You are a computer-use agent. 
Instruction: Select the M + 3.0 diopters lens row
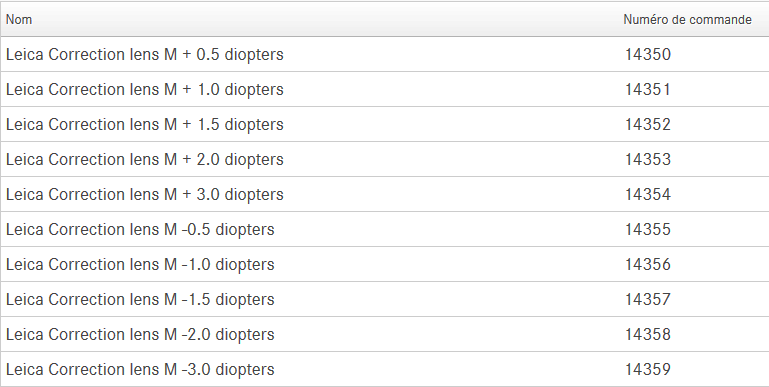pos(384,194)
